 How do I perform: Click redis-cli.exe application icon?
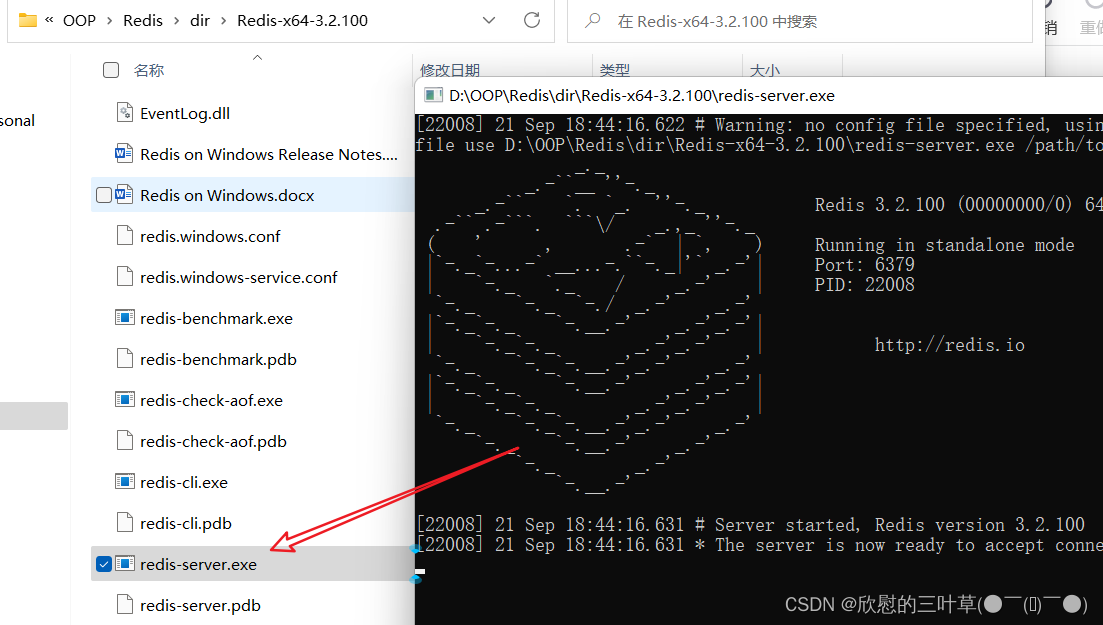click(125, 481)
